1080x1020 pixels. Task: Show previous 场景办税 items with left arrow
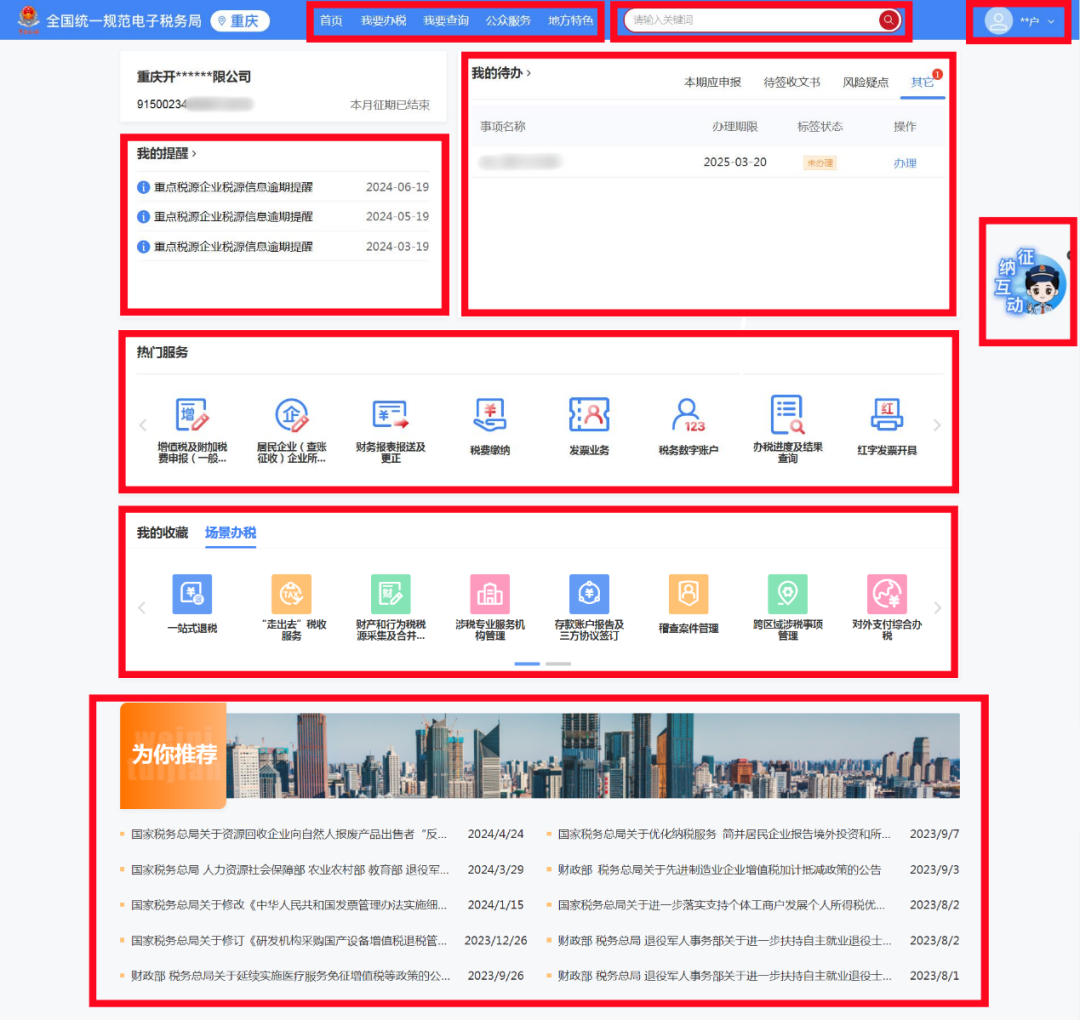pyautogui.click(x=142, y=607)
